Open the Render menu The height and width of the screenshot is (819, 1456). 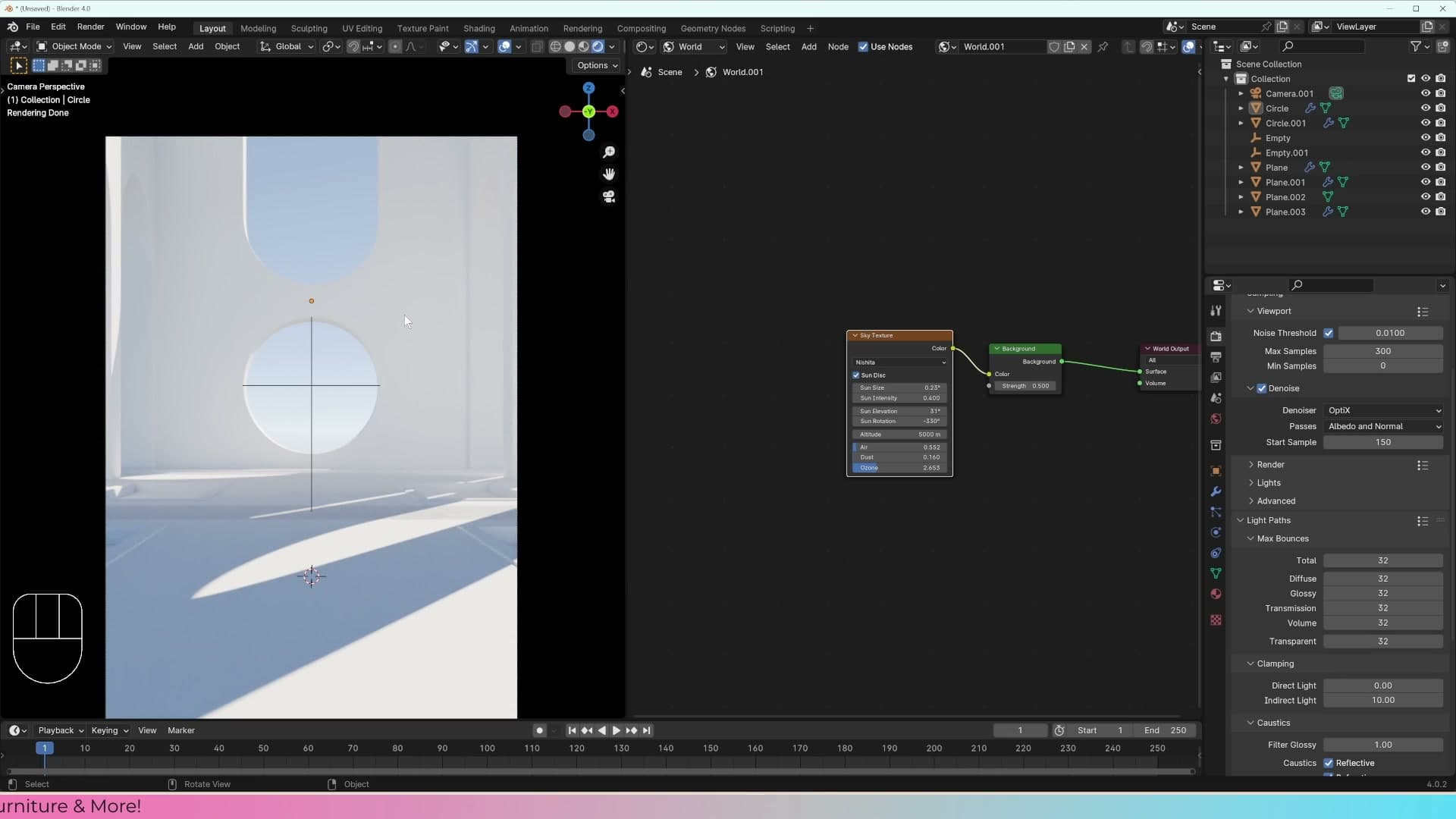point(91,27)
